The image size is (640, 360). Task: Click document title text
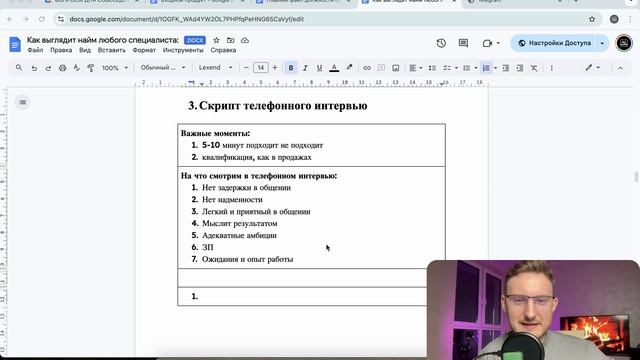pyautogui.click(x=103, y=40)
